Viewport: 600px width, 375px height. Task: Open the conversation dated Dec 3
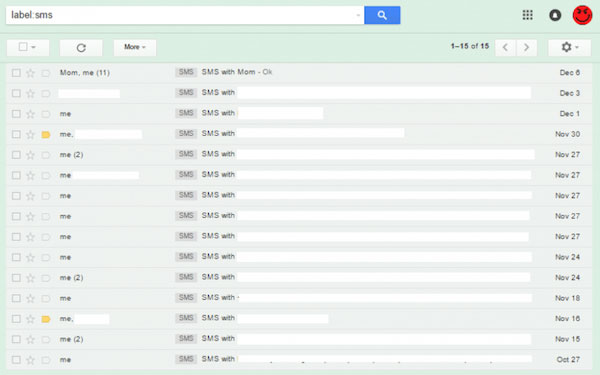click(x=299, y=93)
